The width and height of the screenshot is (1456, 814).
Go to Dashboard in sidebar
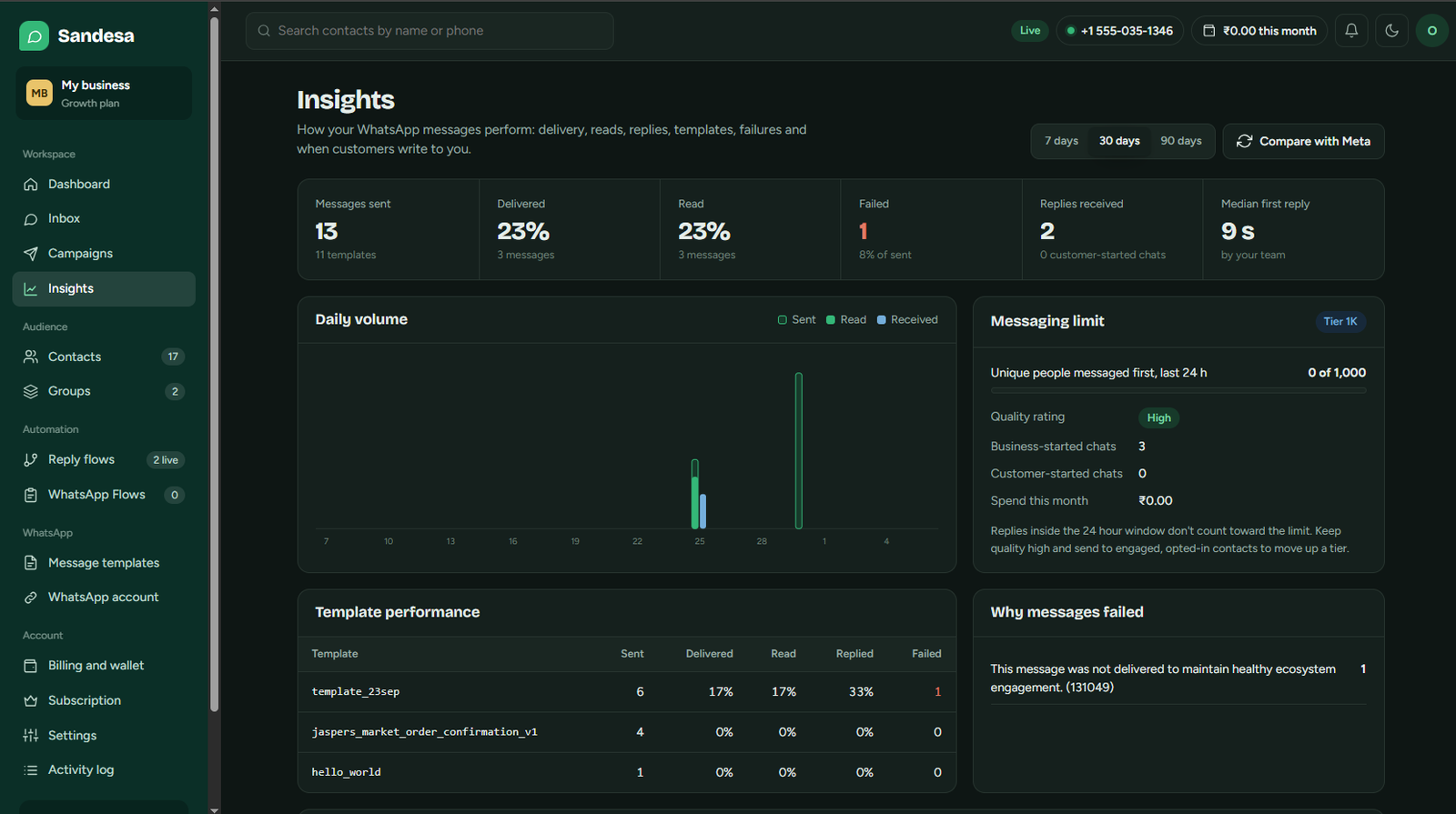tap(104, 185)
